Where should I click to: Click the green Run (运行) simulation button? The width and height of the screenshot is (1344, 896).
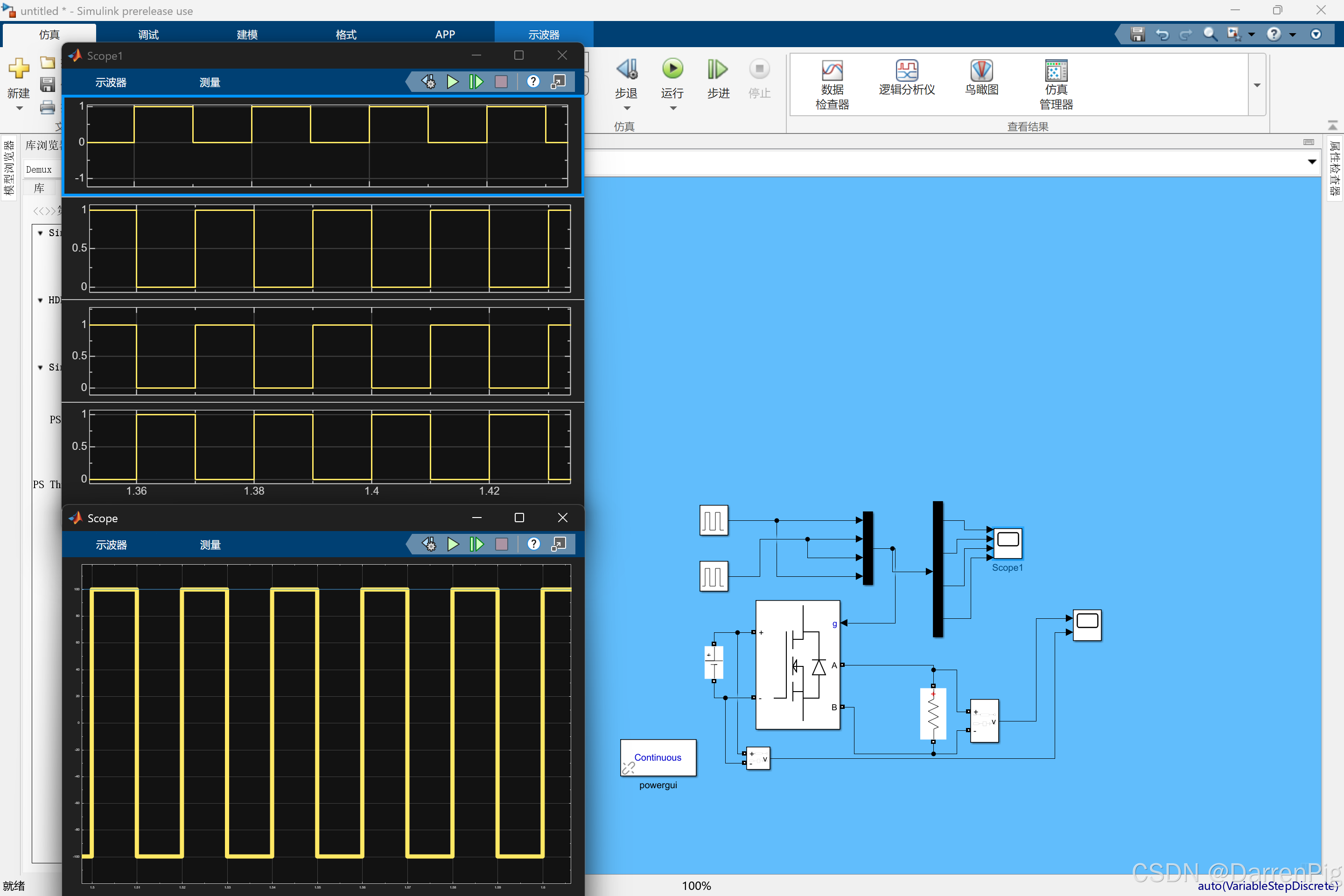coord(672,69)
